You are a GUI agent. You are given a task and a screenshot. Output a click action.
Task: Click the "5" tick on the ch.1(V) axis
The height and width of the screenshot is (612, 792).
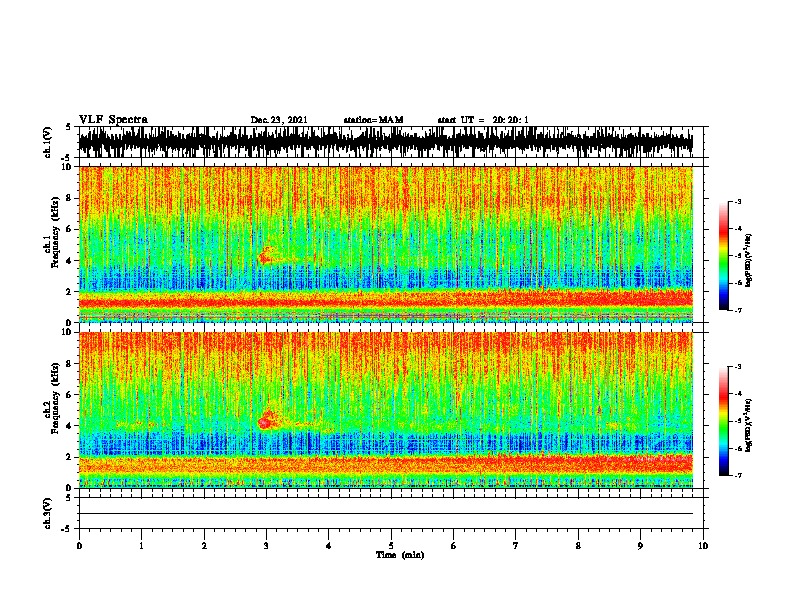point(68,127)
